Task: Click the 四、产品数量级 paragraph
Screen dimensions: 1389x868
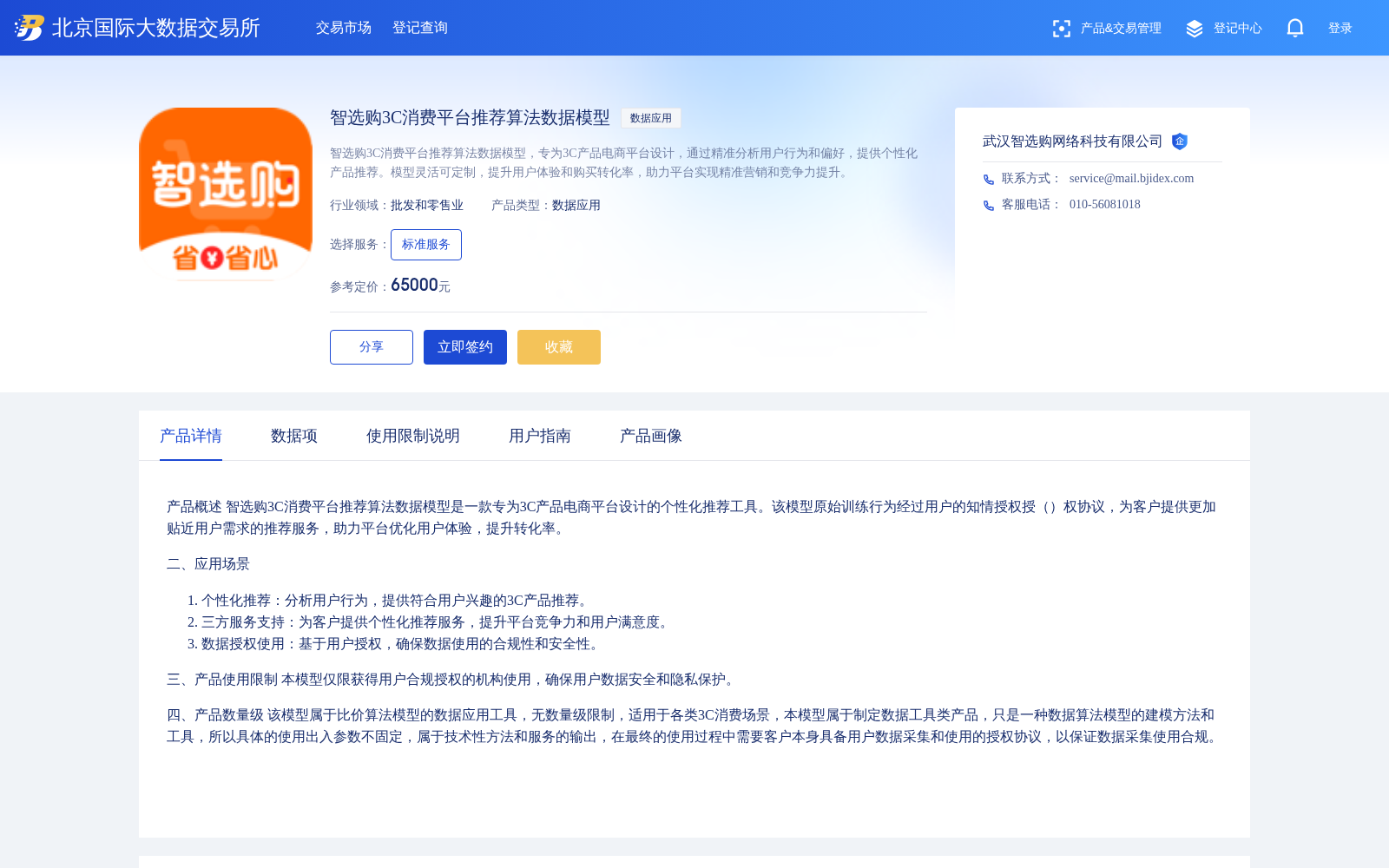Action: click(694, 726)
